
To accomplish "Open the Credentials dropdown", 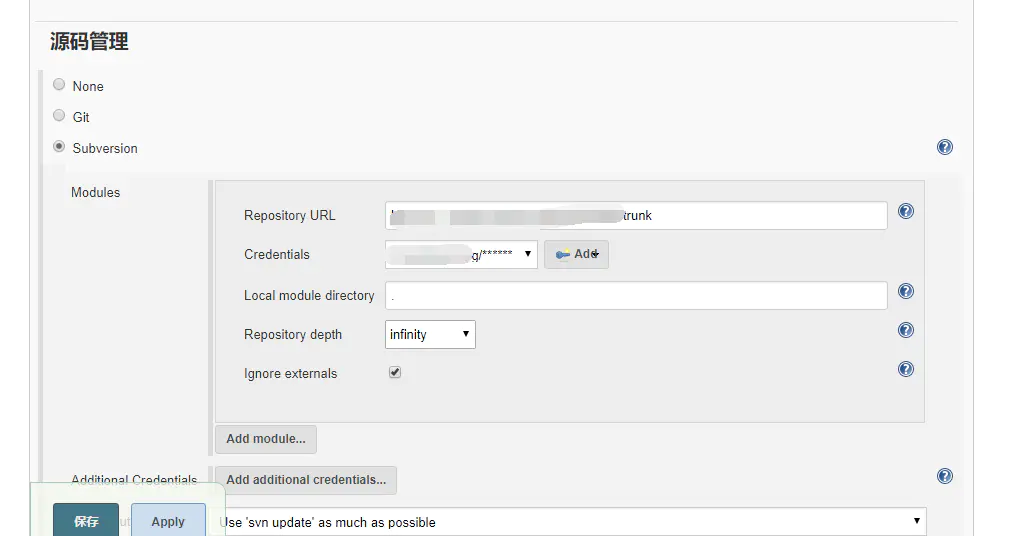I will click(461, 254).
